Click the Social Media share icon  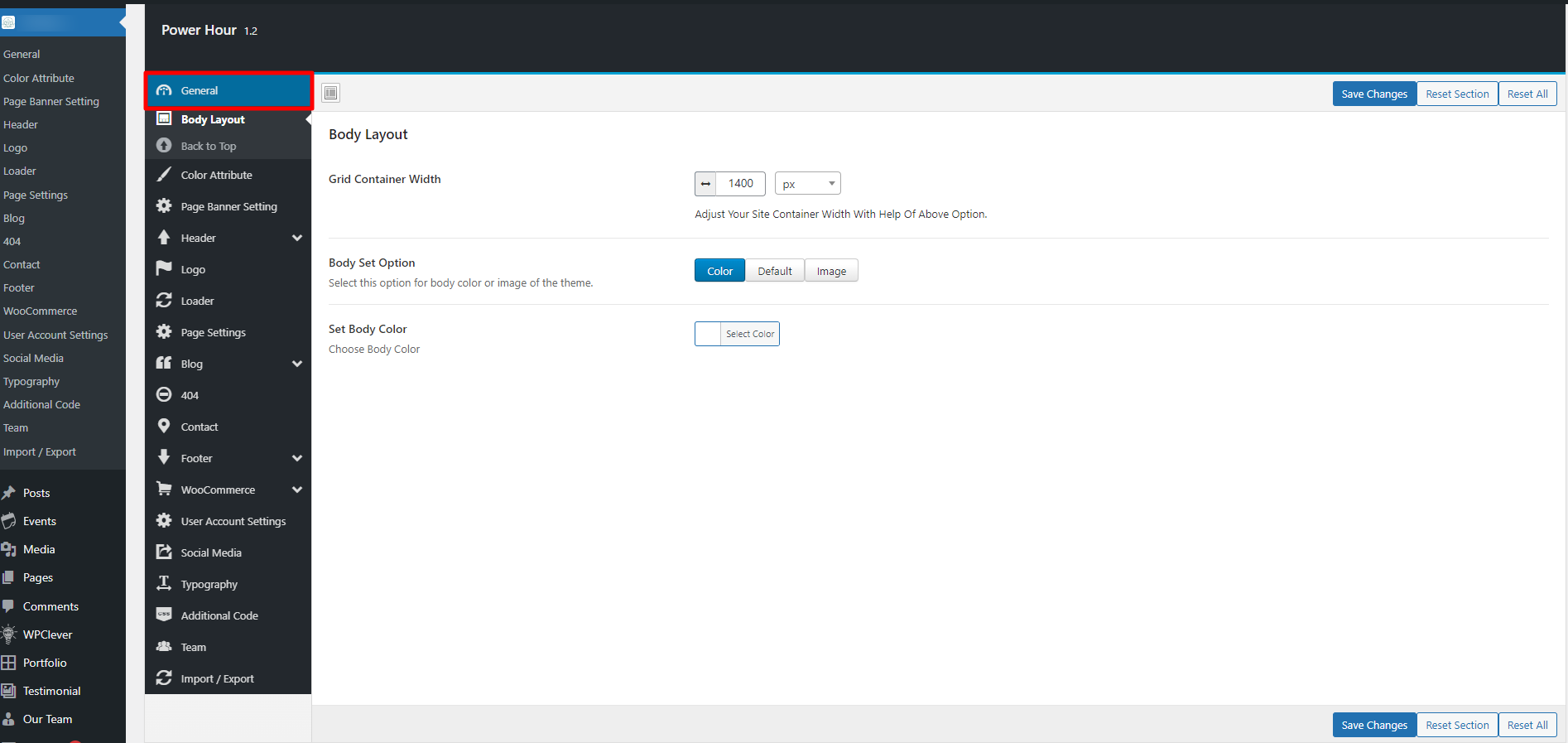(164, 552)
